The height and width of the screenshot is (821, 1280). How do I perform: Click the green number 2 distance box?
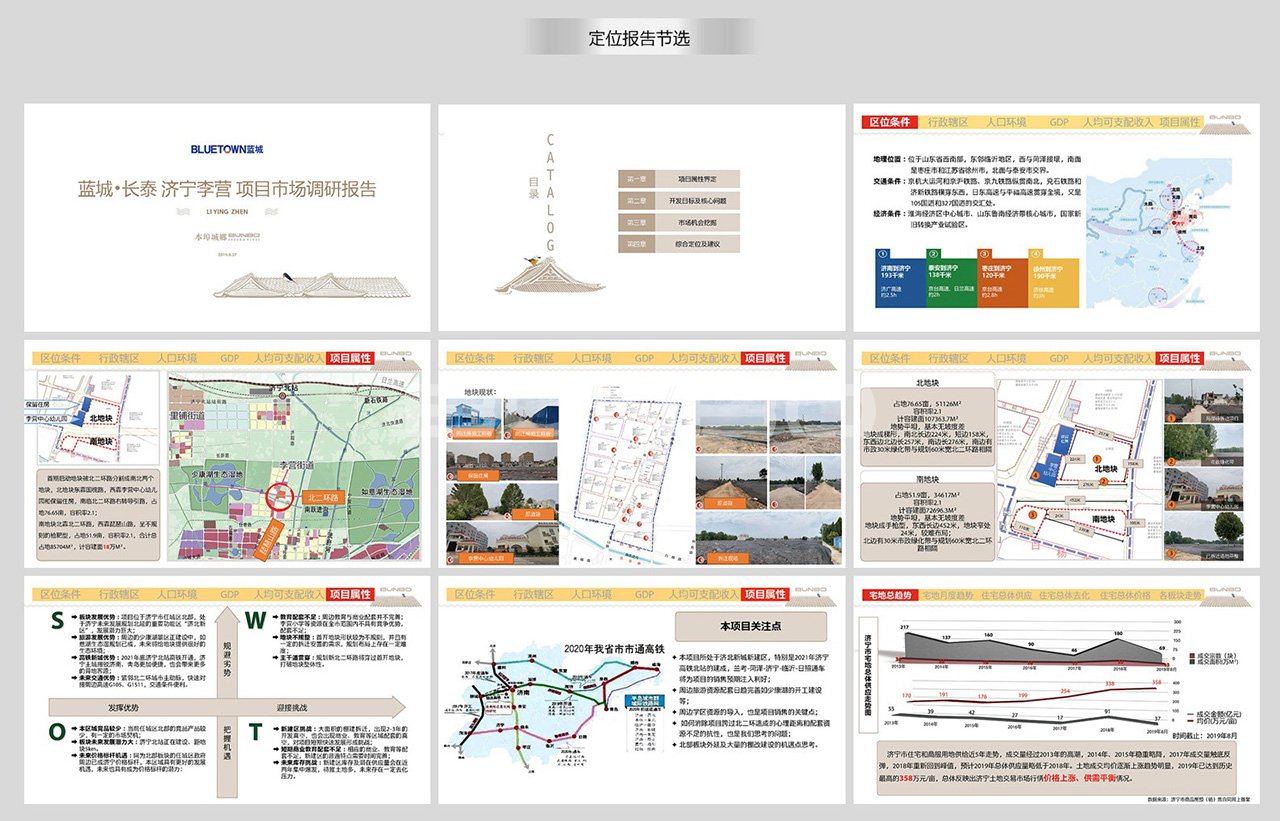point(949,276)
